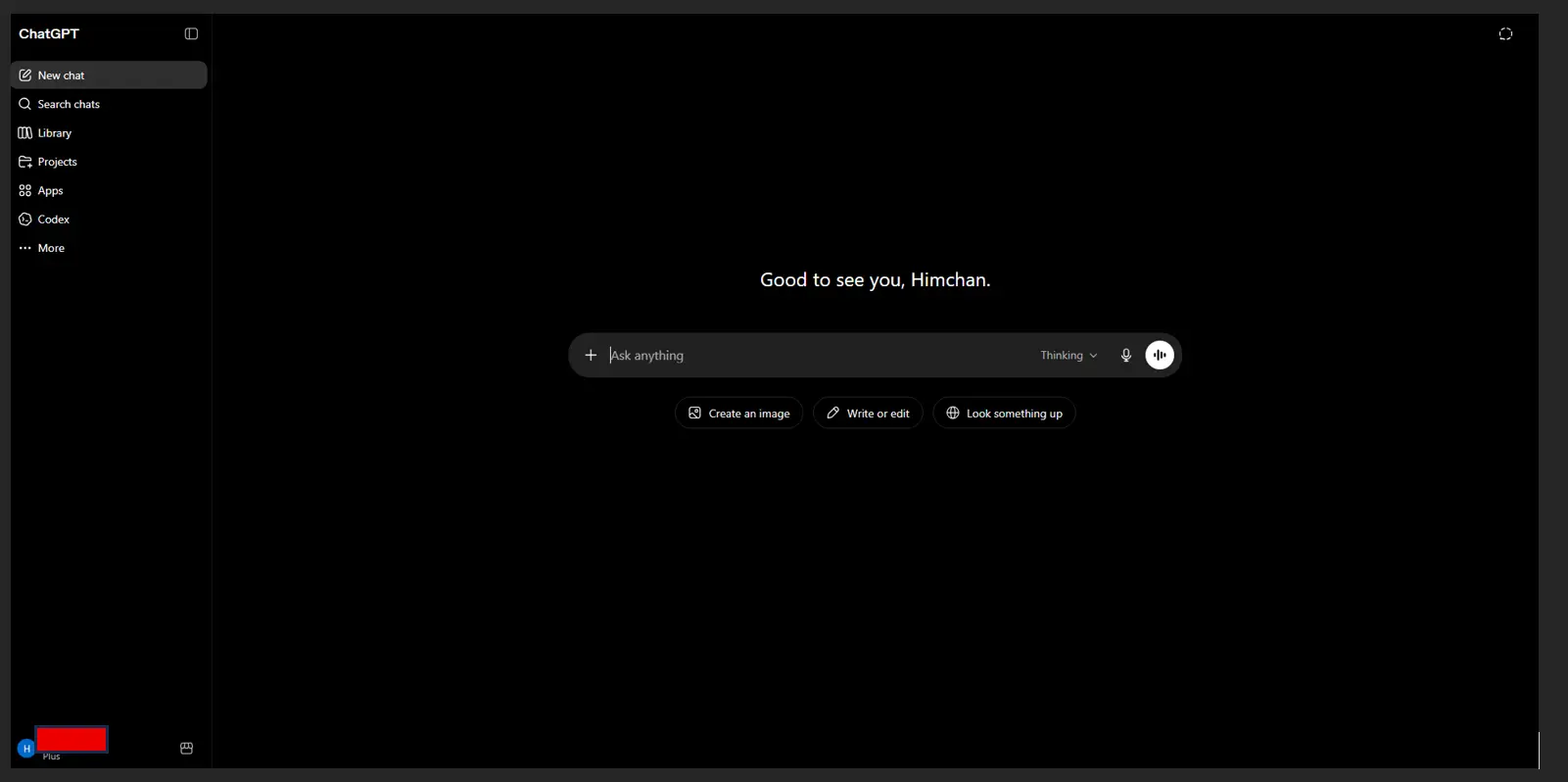Click the icon beside the profile at bottom
This screenshot has width=1568, height=782.
(x=186, y=748)
